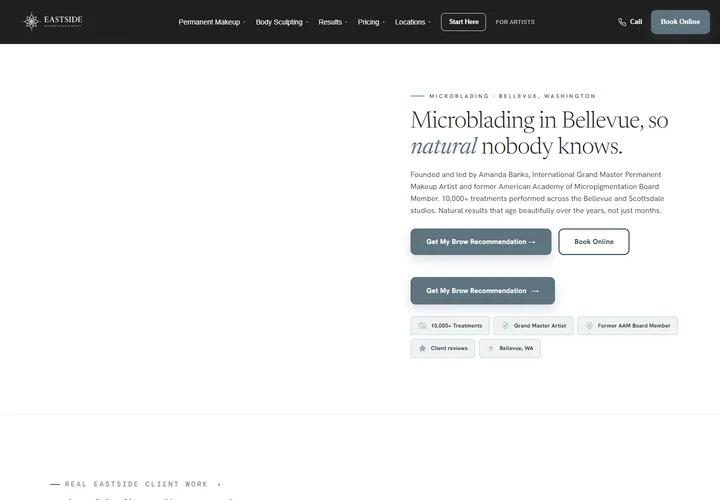The image size is (720, 500).
Task: Click the lower, standalone Get My Brow Recommendation button
Action: point(483,291)
